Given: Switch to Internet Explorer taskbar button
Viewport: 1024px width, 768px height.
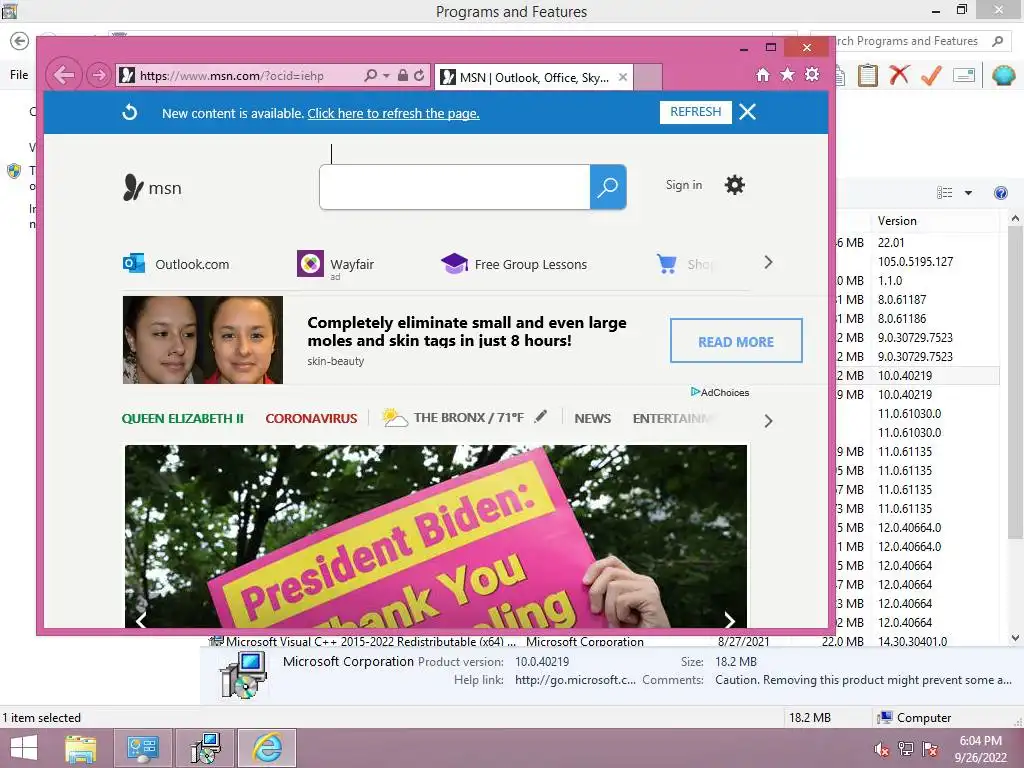Looking at the screenshot, I should click(267, 748).
